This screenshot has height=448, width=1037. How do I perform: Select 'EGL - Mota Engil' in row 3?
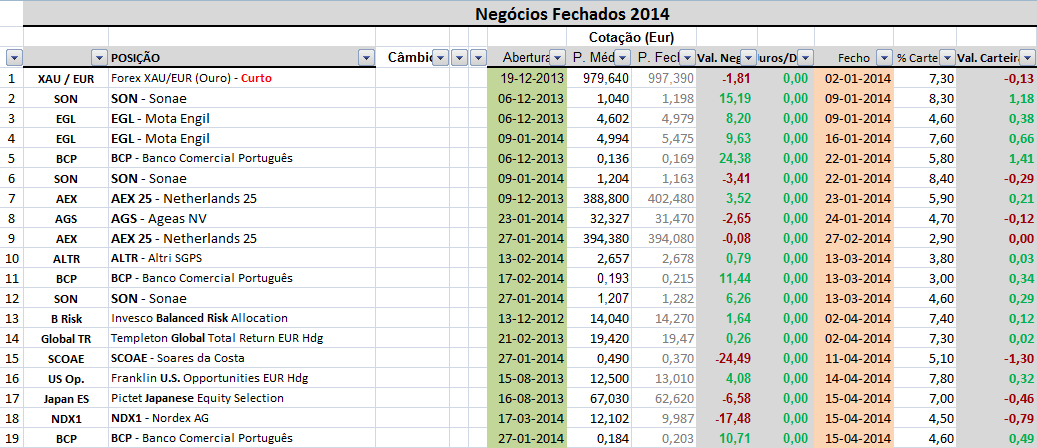point(242,118)
